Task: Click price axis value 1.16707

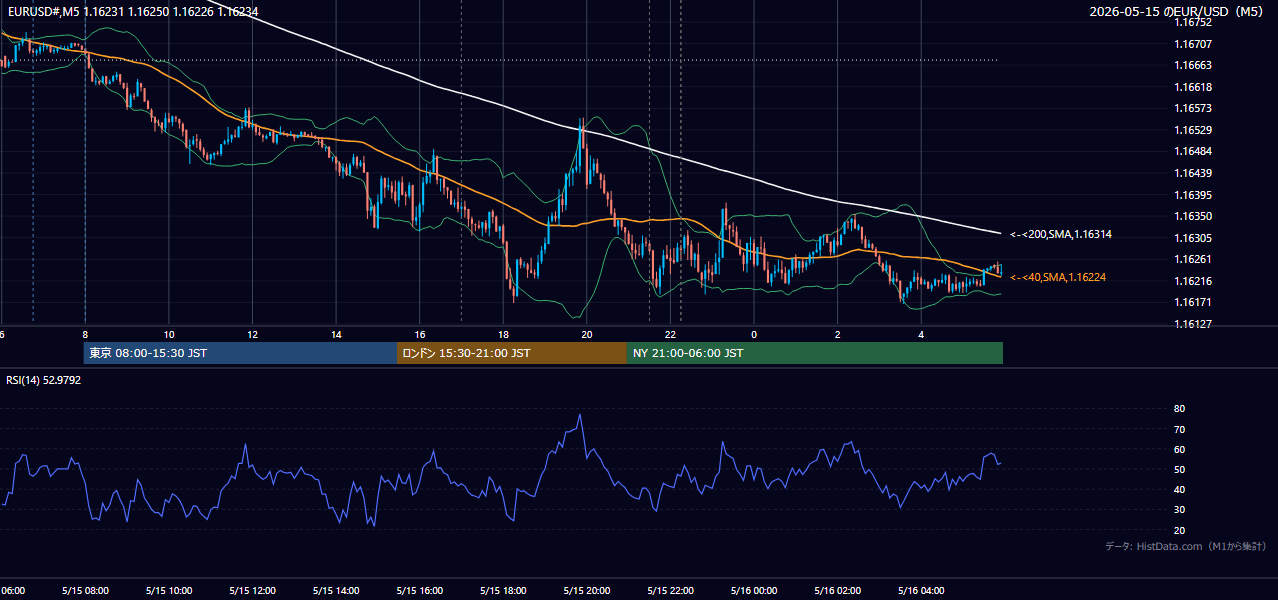Action: pyautogui.click(x=1192, y=44)
